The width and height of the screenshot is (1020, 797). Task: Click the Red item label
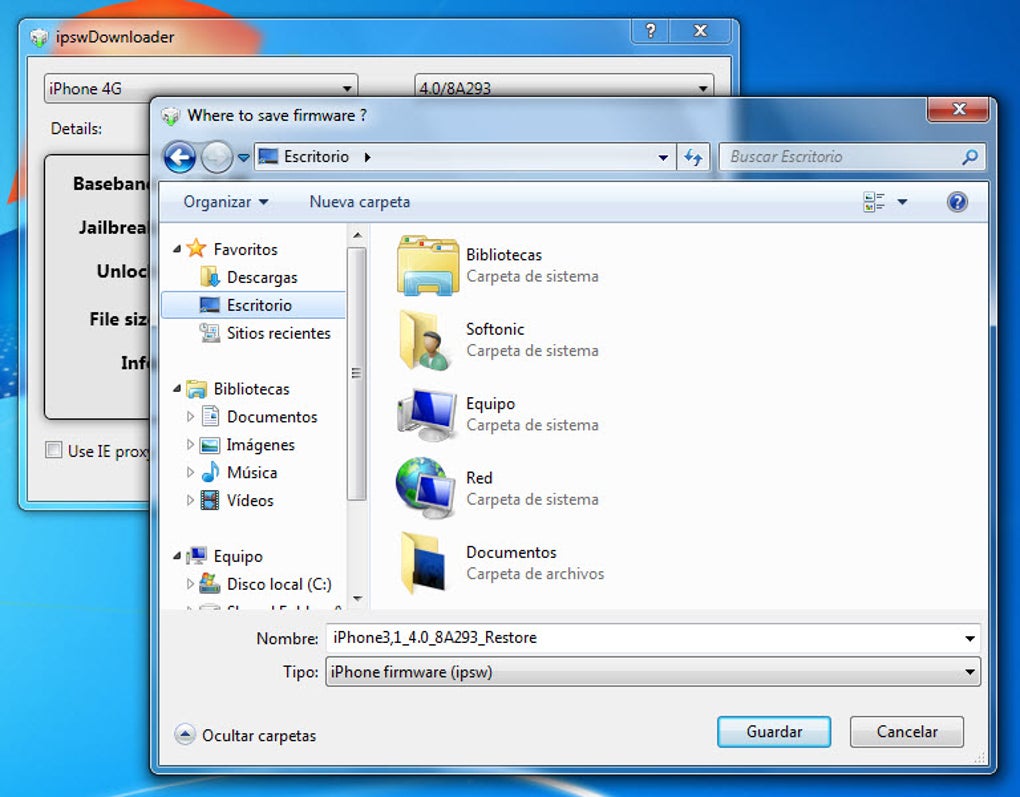point(479,478)
